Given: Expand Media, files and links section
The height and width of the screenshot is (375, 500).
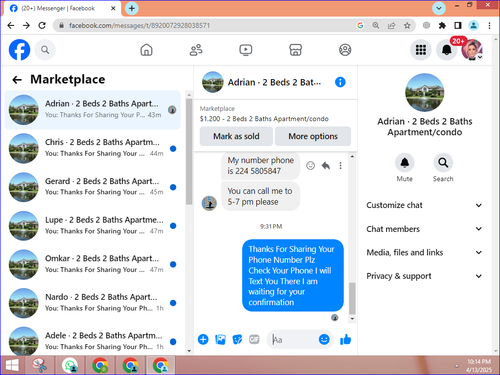Looking at the screenshot, I should click(424, 252).
